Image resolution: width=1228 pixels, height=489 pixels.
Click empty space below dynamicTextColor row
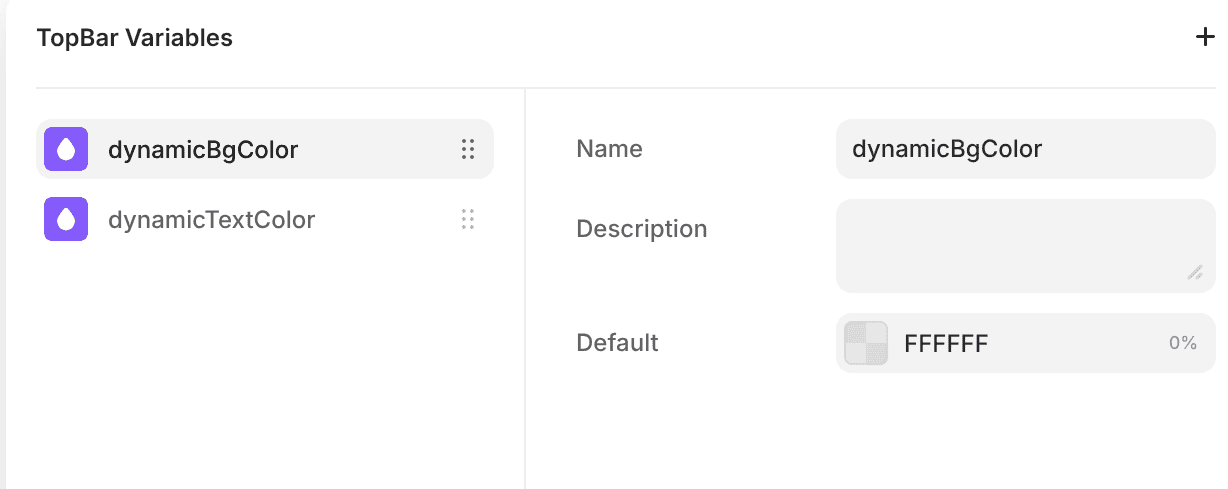tap(265, 360)
